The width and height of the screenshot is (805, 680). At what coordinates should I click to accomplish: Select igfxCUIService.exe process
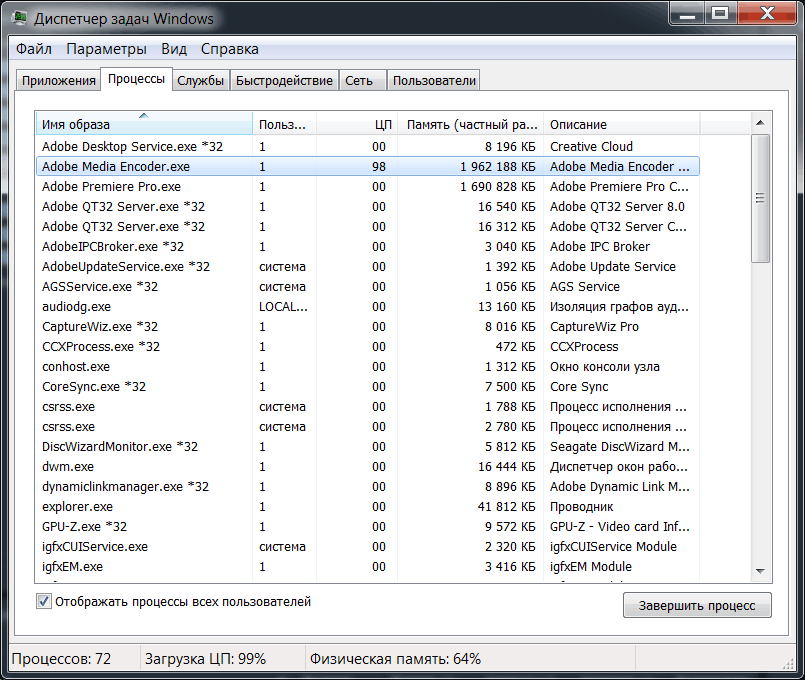[368, 547]
